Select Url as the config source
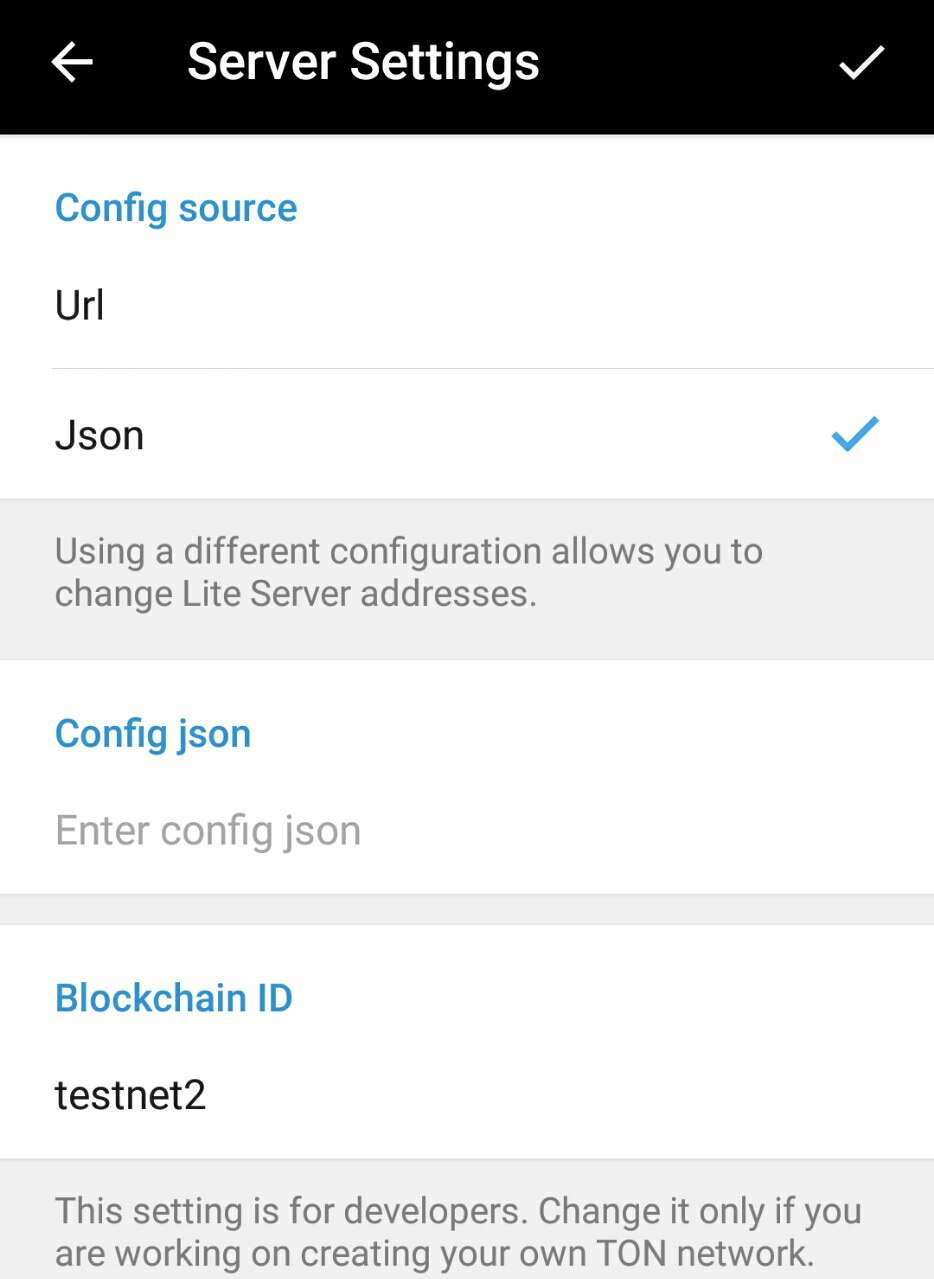934x1279 pixels. pos(467,305)
